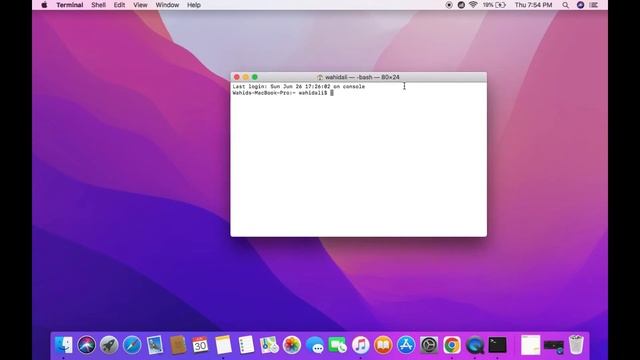Screen dimensions: 640x360
Task: Open FaceTime from the Dock
Action: click(x=338, y=345)
